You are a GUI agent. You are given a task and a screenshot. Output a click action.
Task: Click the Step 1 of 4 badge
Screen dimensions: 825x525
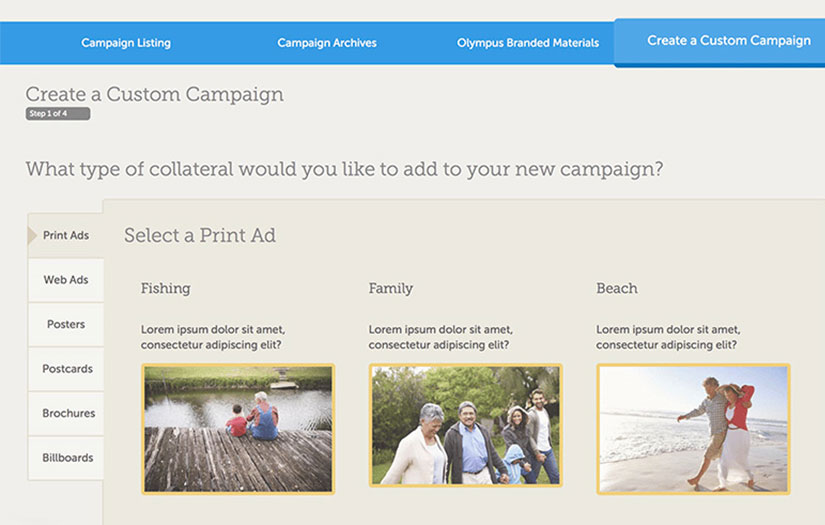(x=58, y=114)
